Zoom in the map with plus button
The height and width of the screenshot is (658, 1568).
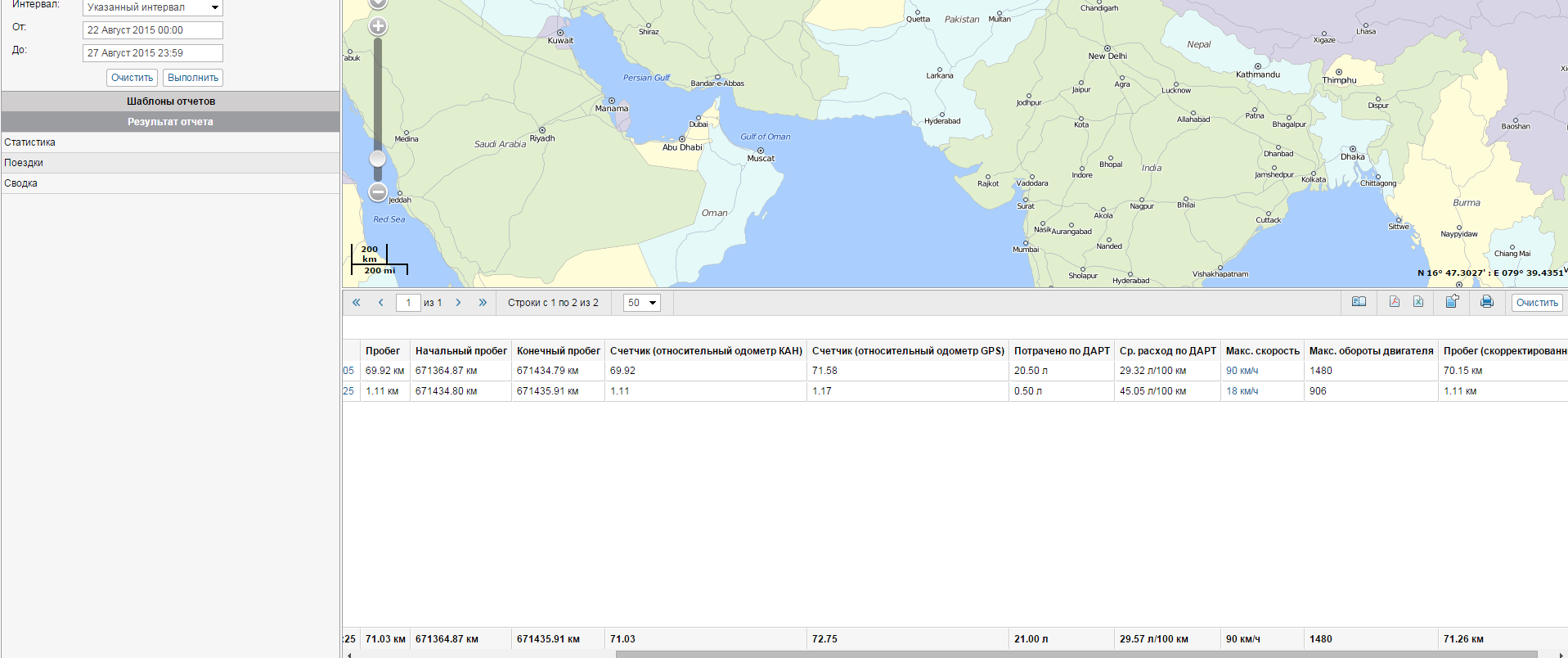[x=378, y=26]
